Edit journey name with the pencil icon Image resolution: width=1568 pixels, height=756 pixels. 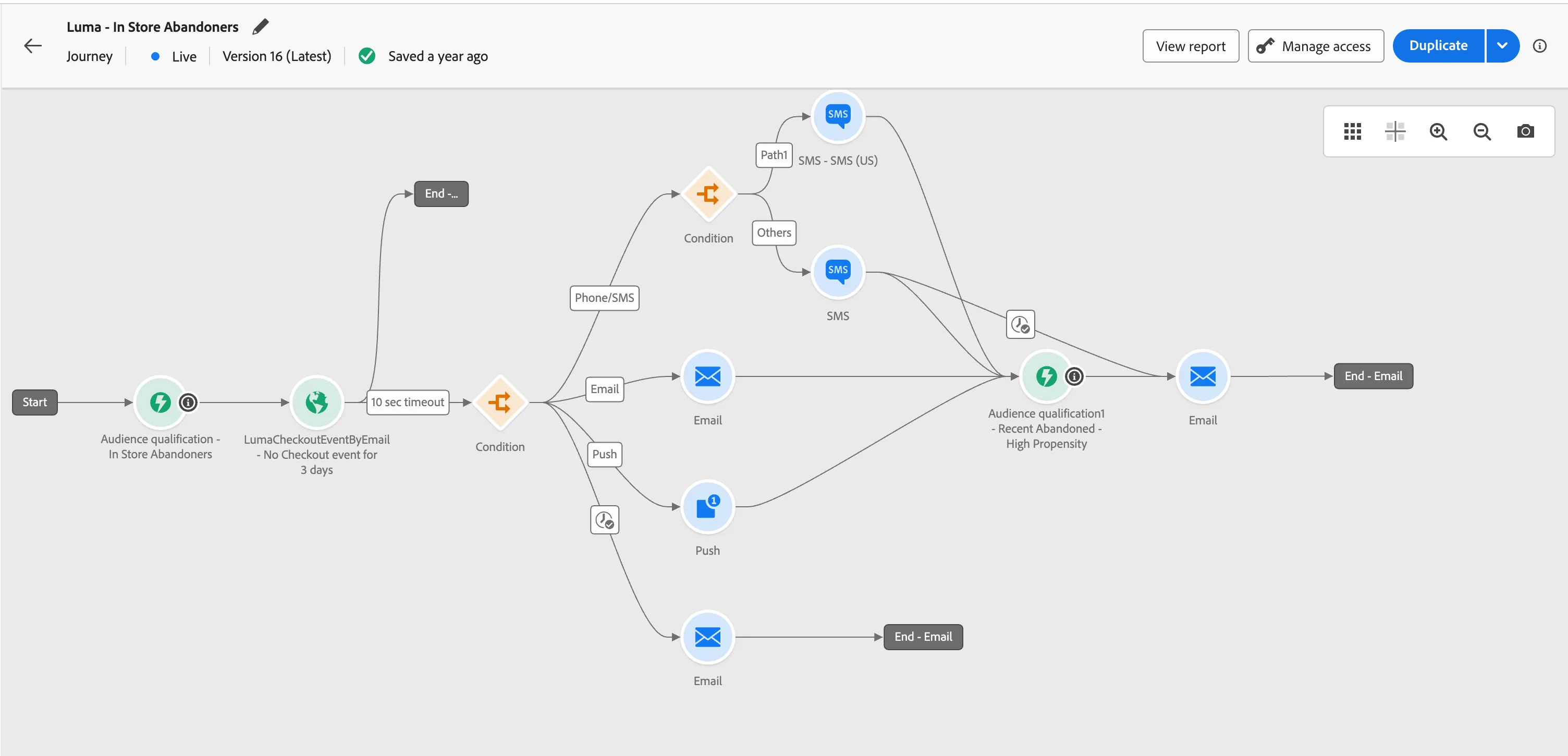point(261,27)
